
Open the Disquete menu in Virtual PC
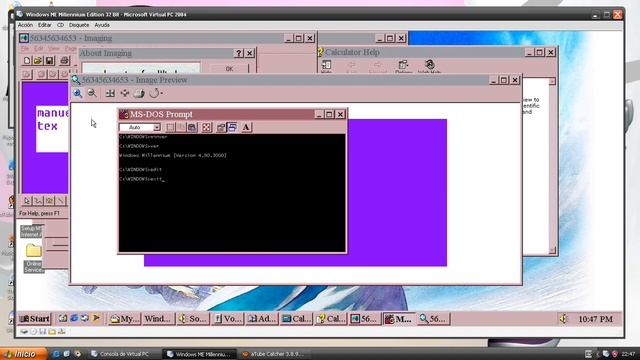point(79,25)
